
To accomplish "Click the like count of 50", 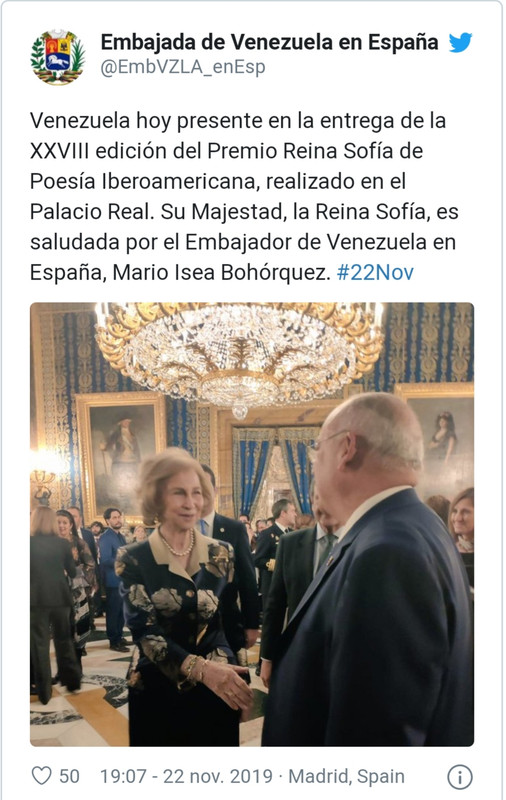I will click(x=69, y=777).
